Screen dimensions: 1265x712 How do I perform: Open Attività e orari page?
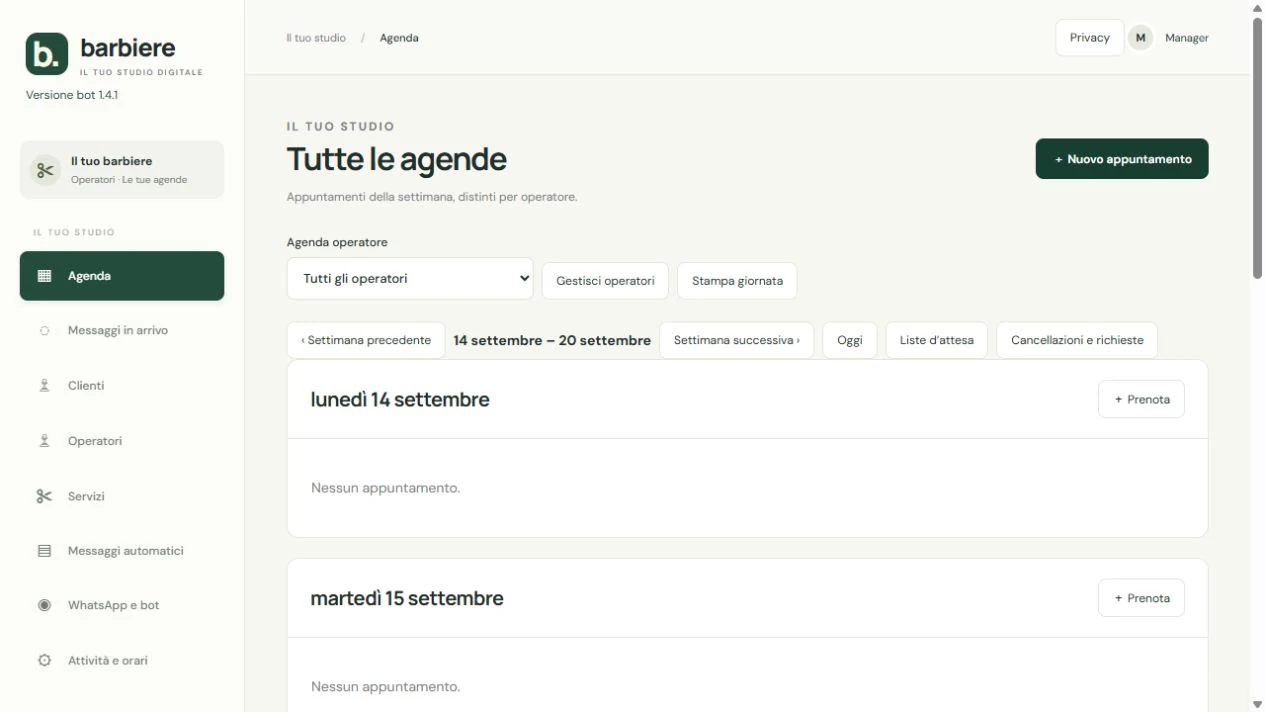[122, 660]
